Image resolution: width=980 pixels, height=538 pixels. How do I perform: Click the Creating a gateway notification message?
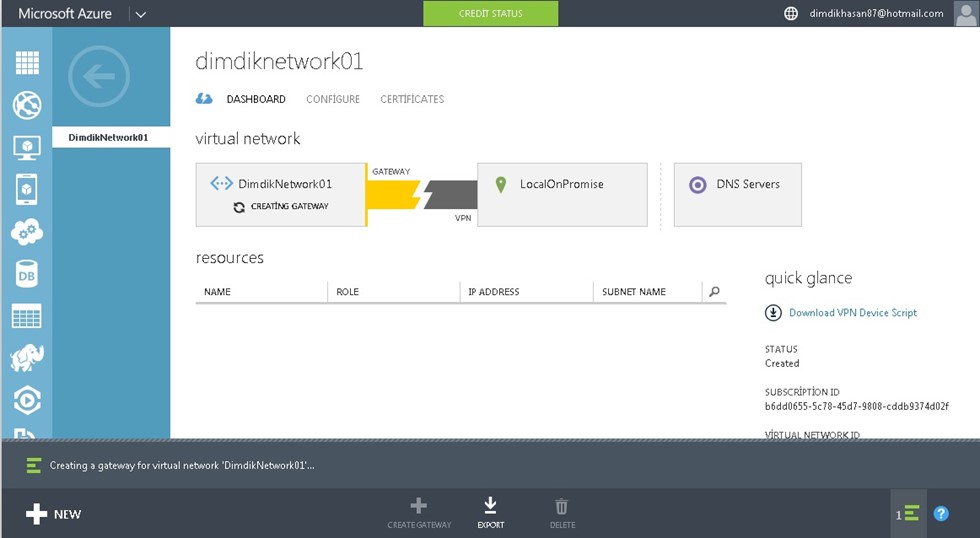tap(182, 466)
